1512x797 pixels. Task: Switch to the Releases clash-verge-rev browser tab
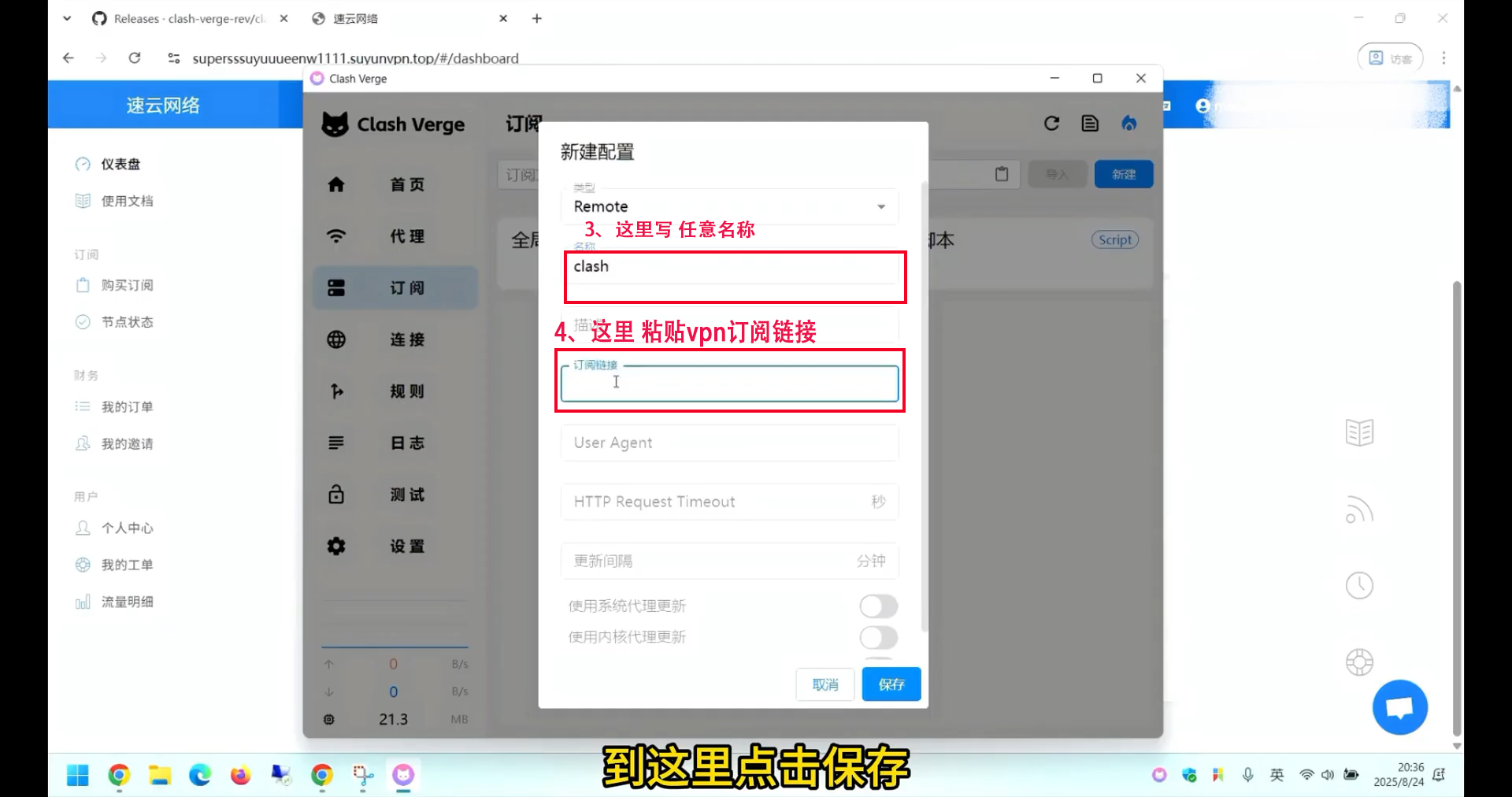pos(189,18)
